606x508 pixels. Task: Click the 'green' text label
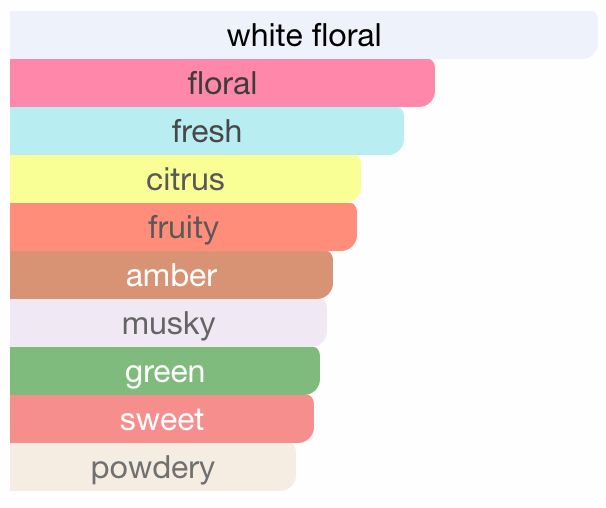click(164, 371)
